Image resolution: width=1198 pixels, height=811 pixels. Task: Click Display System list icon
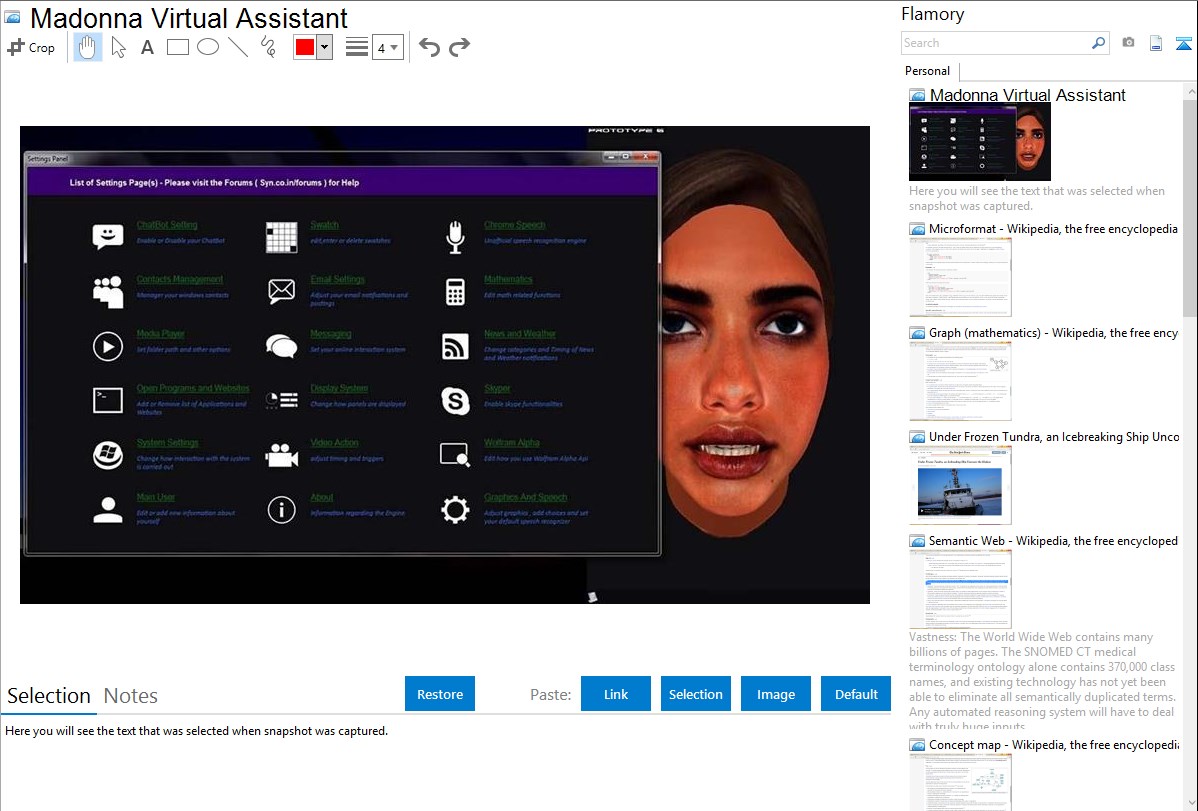[281, 400]
